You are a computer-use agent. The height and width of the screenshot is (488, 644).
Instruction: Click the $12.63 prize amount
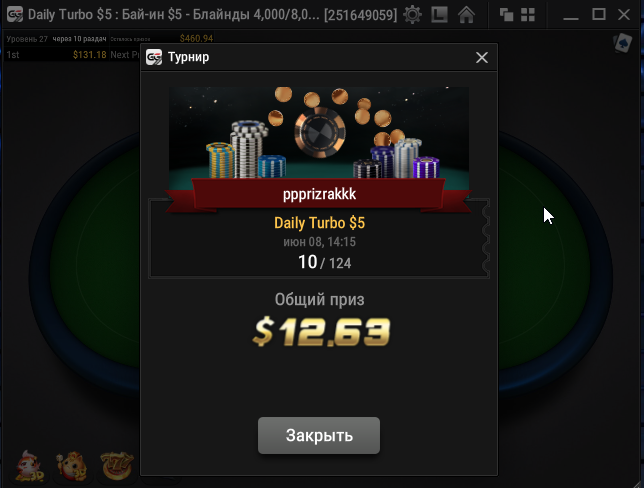(x=321, y=331)
